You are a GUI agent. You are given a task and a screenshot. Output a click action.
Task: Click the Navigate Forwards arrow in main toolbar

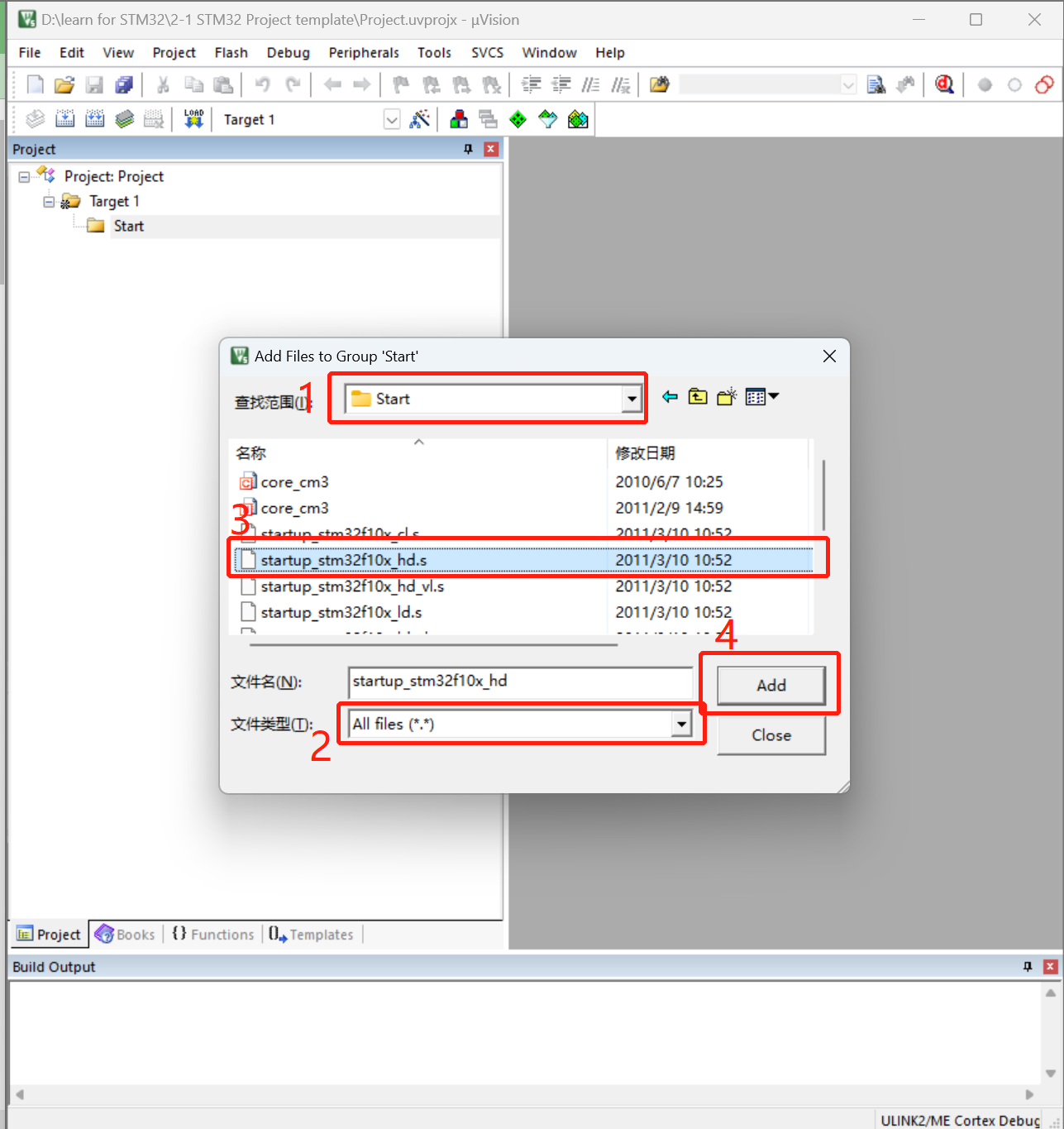pyautogui.click(x=361, y=84)
